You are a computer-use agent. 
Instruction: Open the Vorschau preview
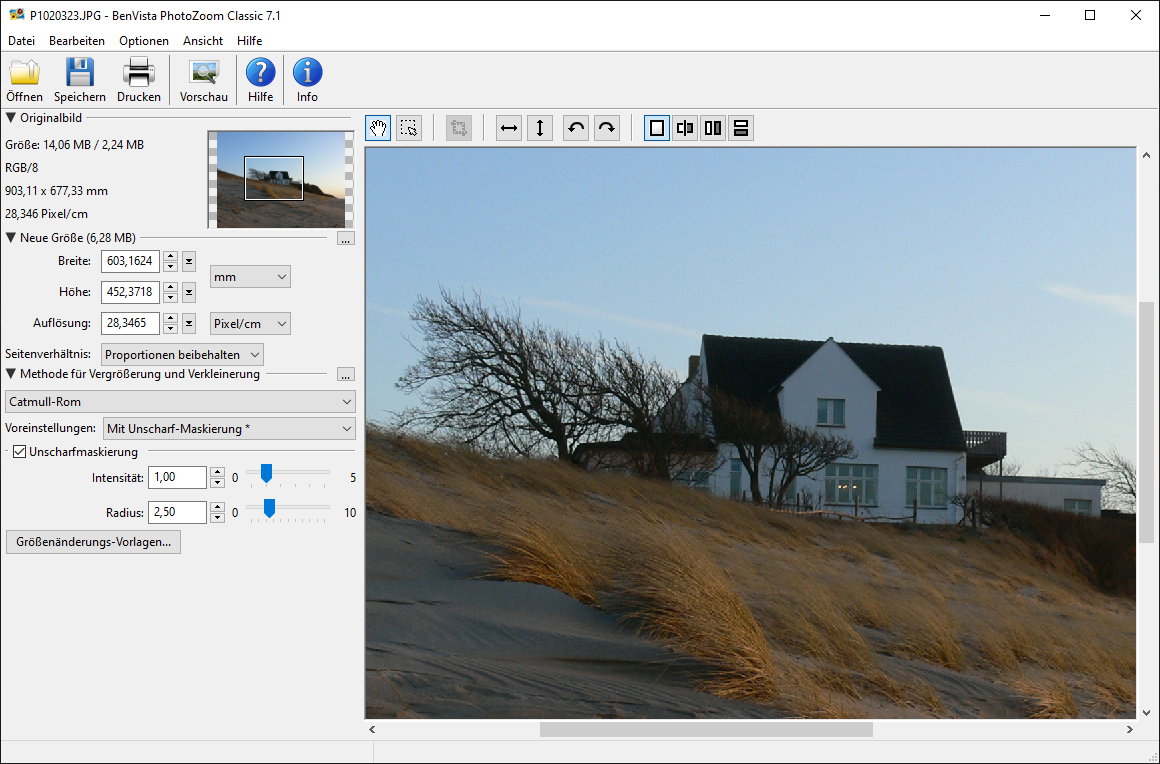tap(204, 73)
